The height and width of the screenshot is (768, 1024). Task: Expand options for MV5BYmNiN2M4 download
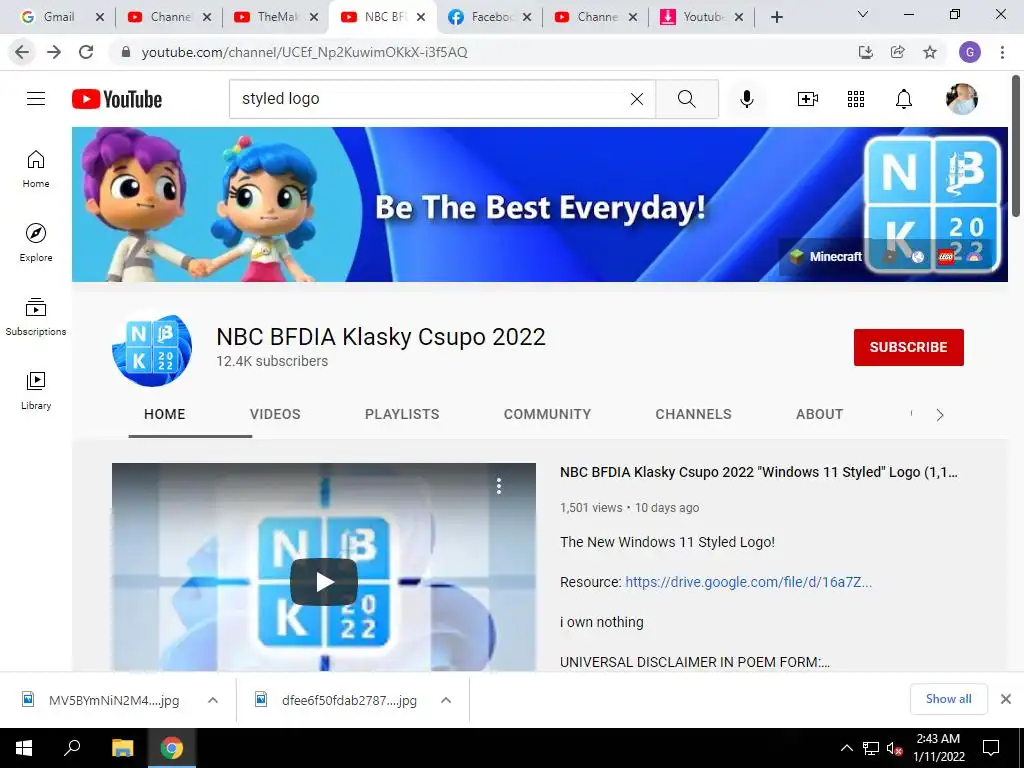[x=213, y=700]
